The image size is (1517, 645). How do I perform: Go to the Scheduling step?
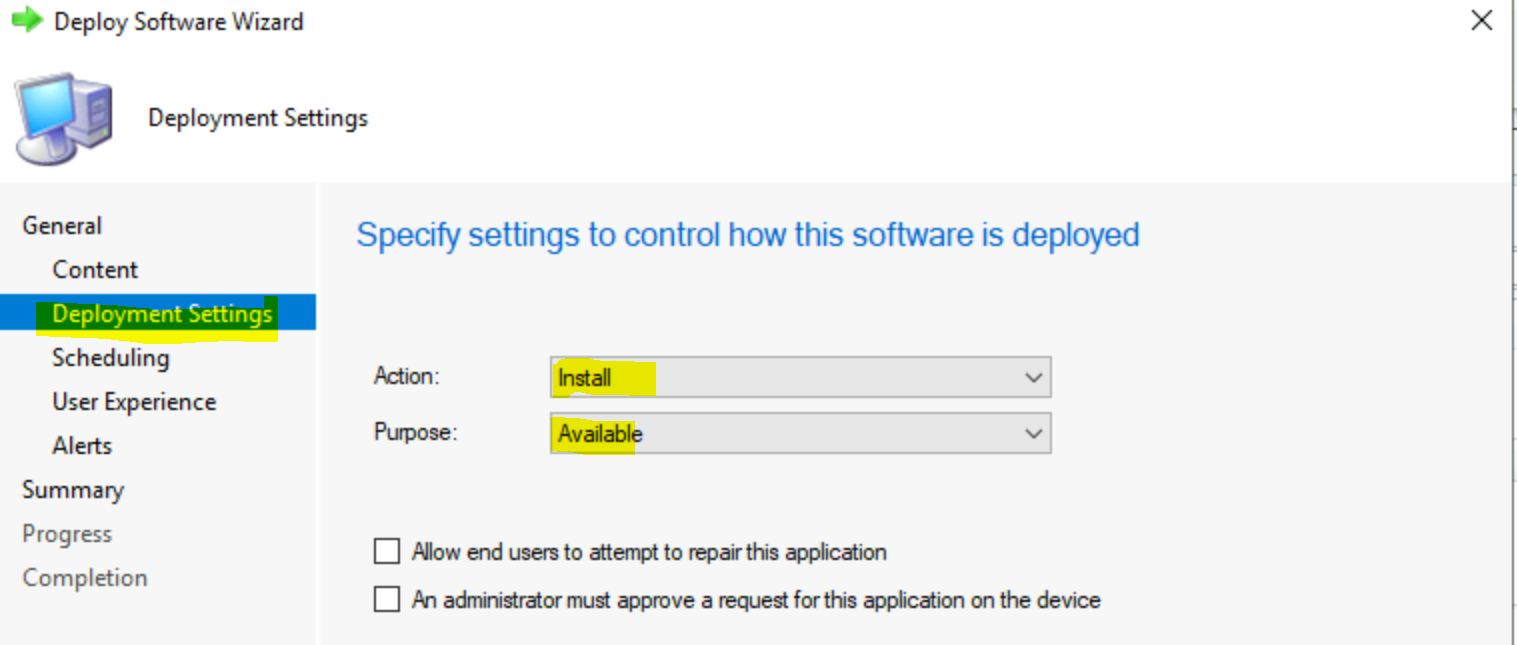click(x=110, y=357)
